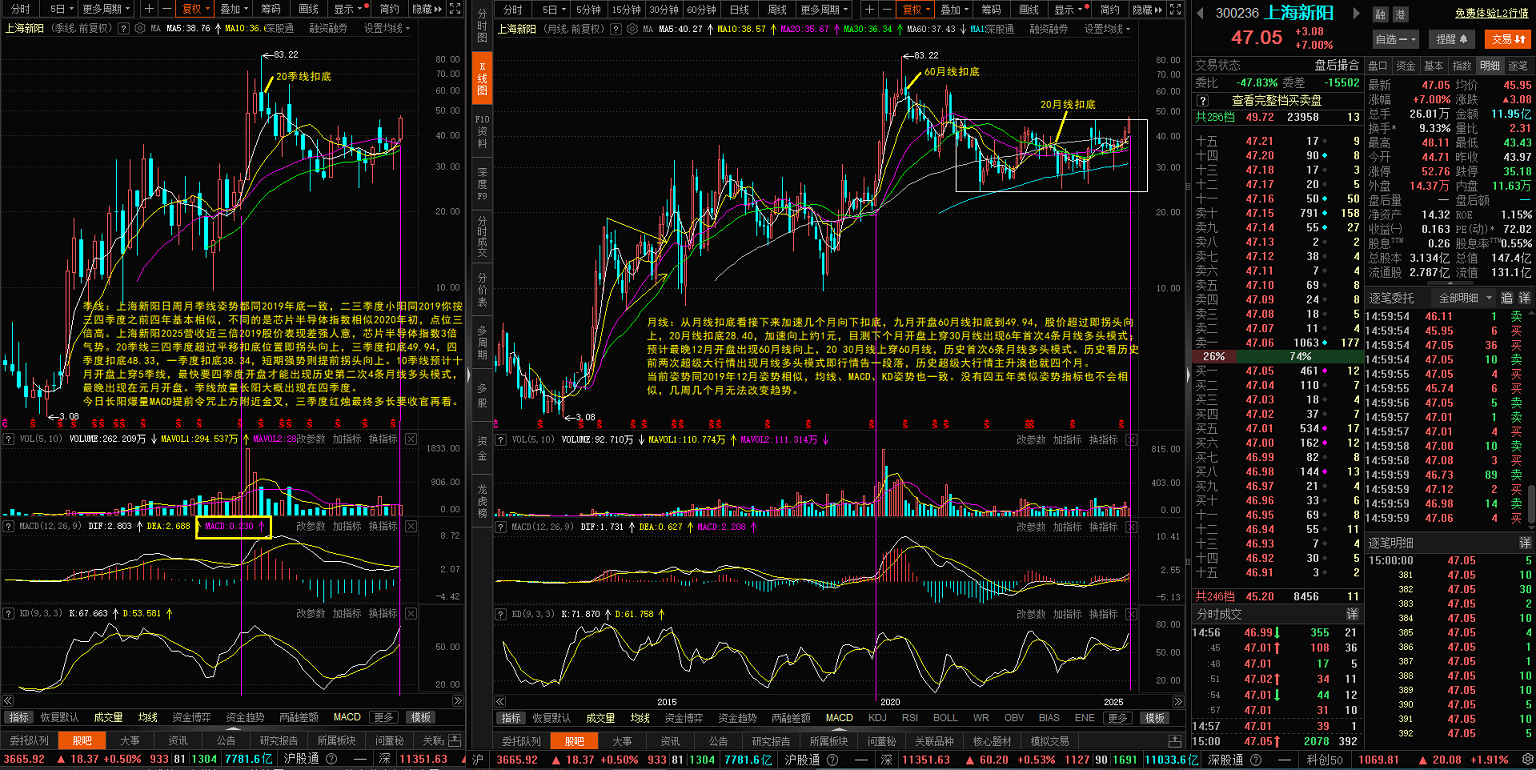Open 复权 dropdown on left chart toolbar
The image size is (1536, 770).
point(195,9)
